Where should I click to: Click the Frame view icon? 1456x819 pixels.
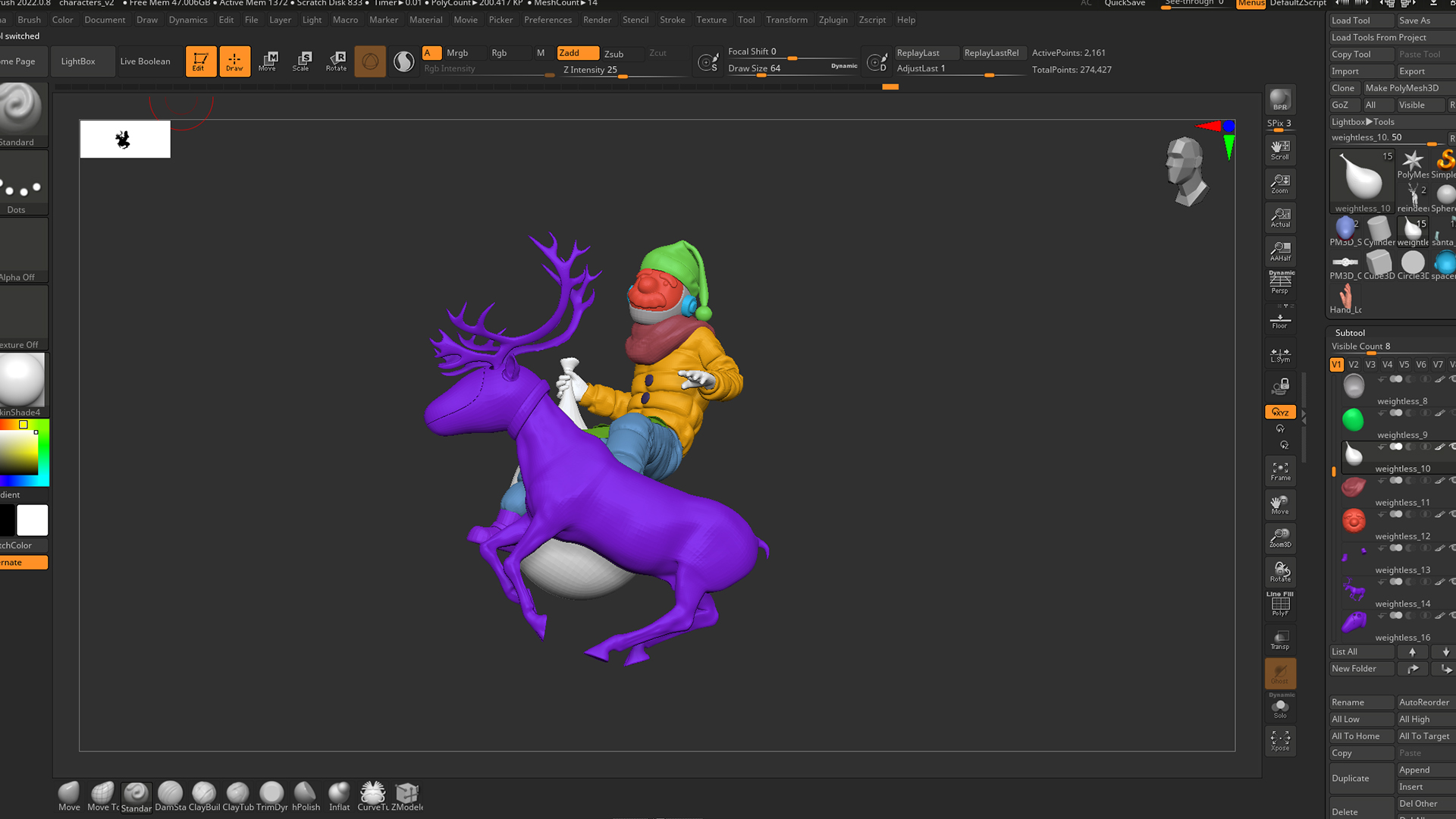(x=1280, y=471)
